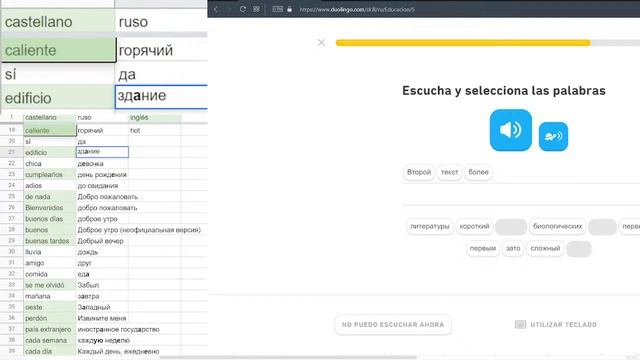This screenshot has width=640, height=360.
Task: Choose the word tile 'зато'
Action: point(513,248)
